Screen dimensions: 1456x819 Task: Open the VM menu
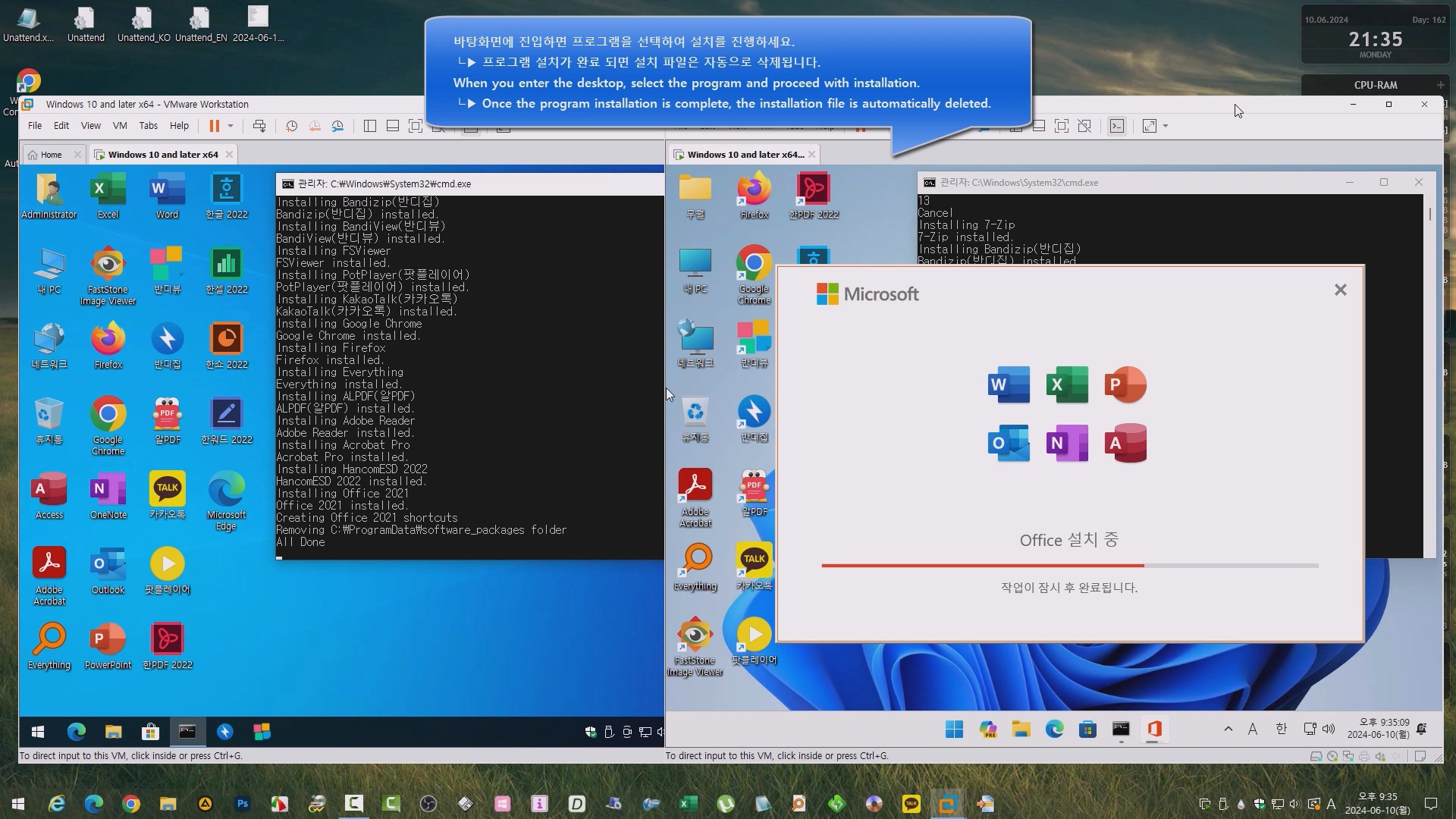(x=120, y=126)
